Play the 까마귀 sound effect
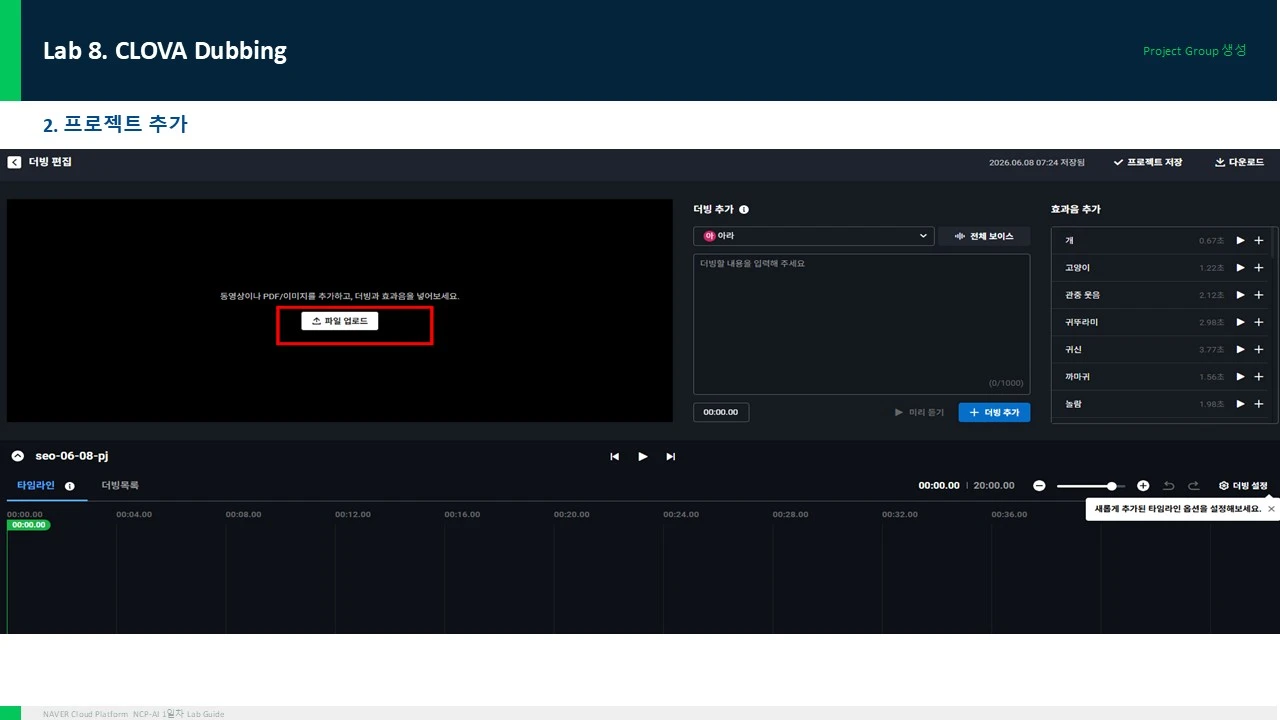Screen dimensions: 1280x720 pyautogui.click(x=1241, y=377)
